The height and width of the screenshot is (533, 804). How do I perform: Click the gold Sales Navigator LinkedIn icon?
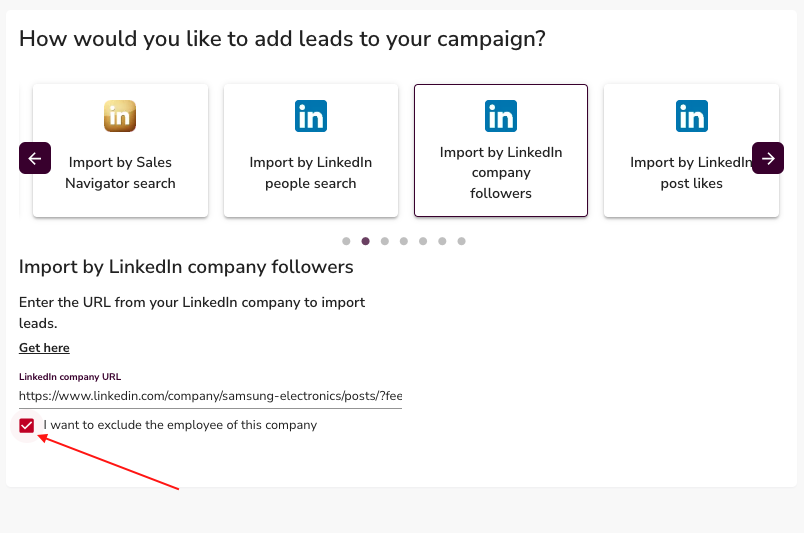point(120,116)
